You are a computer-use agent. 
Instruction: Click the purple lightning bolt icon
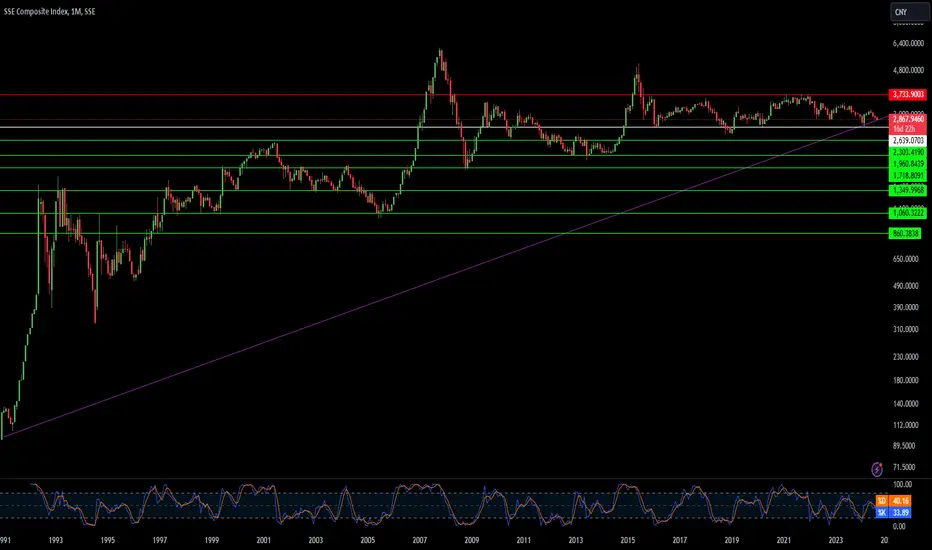877,470
